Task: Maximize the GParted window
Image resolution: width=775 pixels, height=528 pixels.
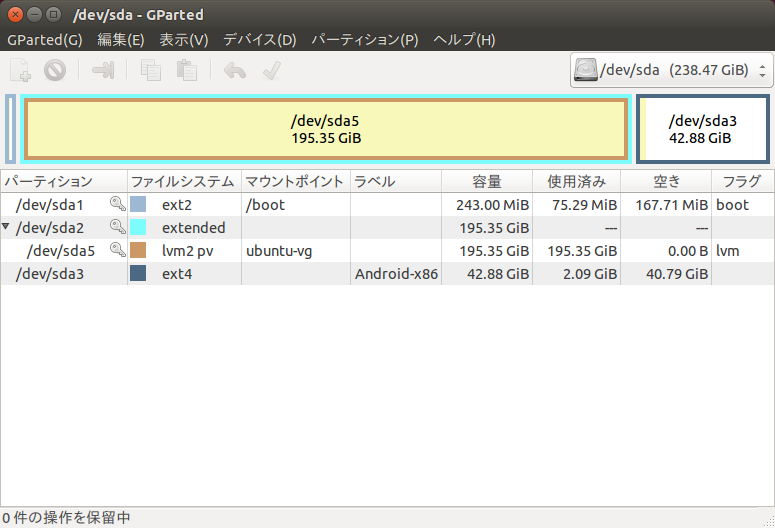Action: pyautogui.click(x=53, y=14)
